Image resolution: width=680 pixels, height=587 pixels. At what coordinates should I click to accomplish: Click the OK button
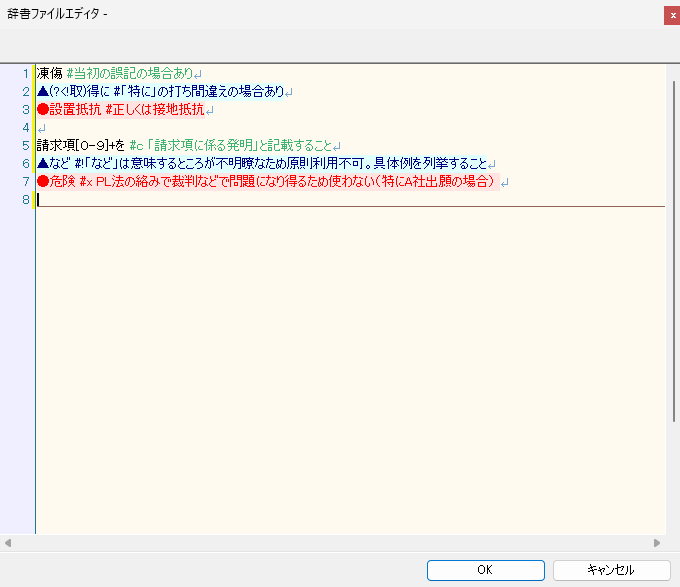tap(485, 570)
